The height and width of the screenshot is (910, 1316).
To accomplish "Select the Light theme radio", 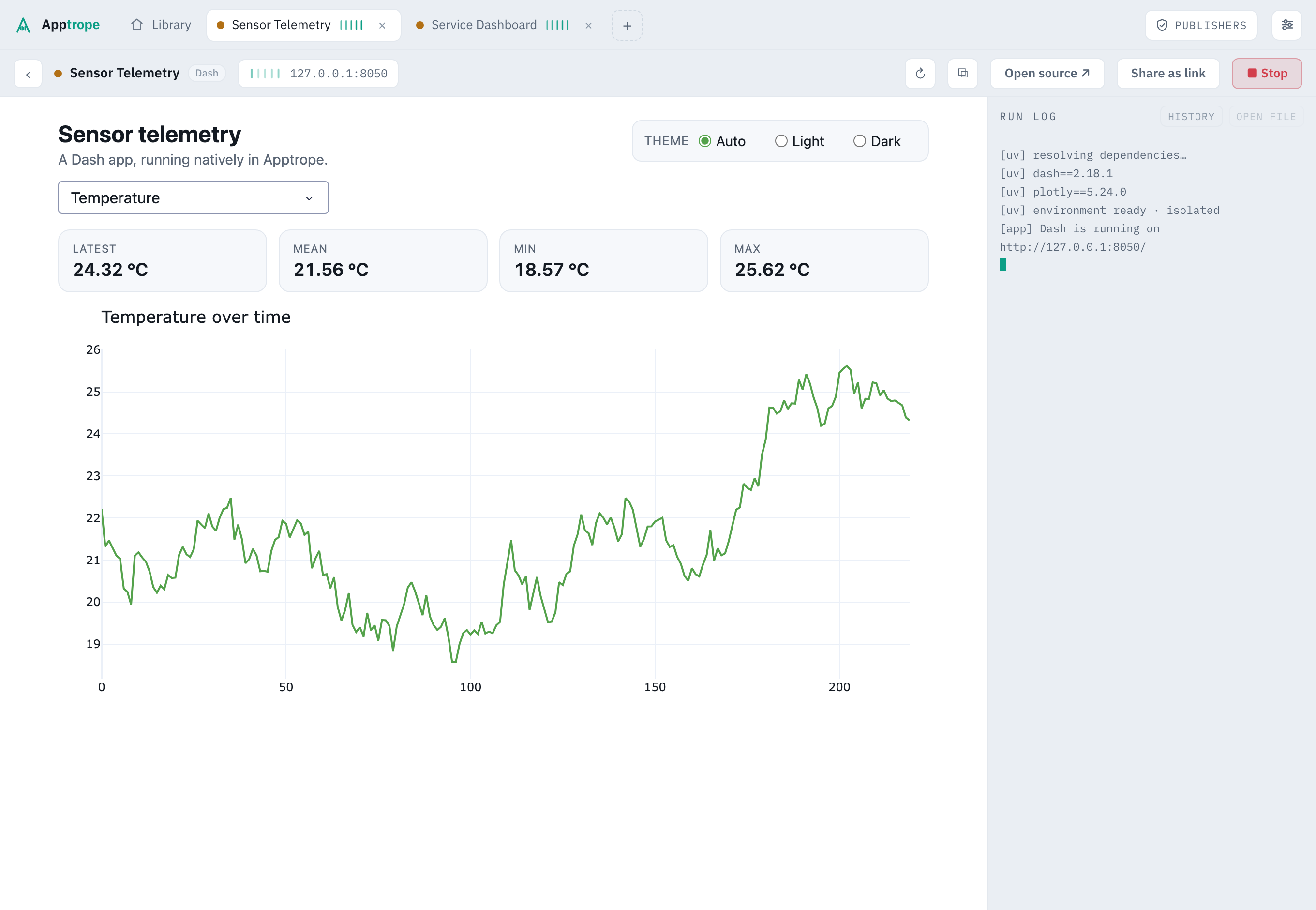I will click(x=781, y=141).
